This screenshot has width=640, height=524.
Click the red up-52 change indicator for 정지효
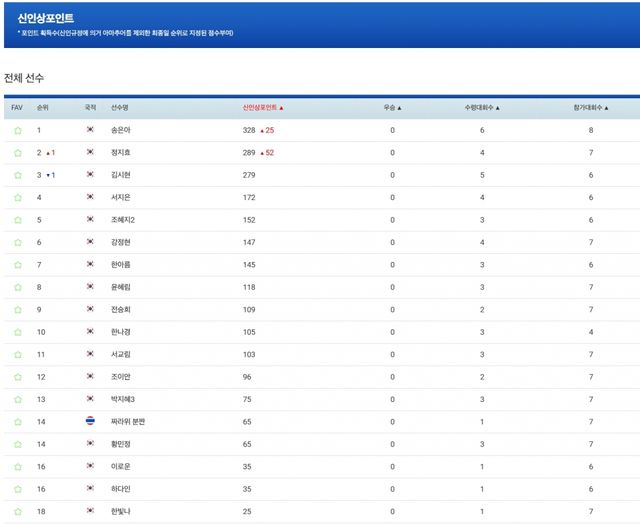pyautogui.click(x=267, y=153)
